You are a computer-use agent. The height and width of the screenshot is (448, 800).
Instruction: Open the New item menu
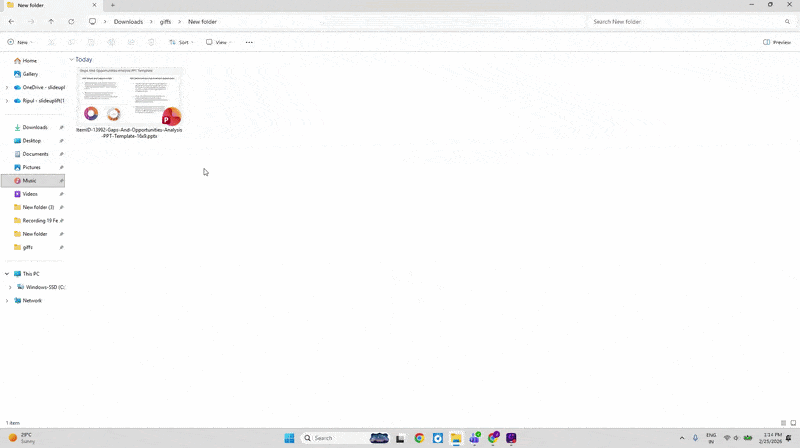pos(20,42)
